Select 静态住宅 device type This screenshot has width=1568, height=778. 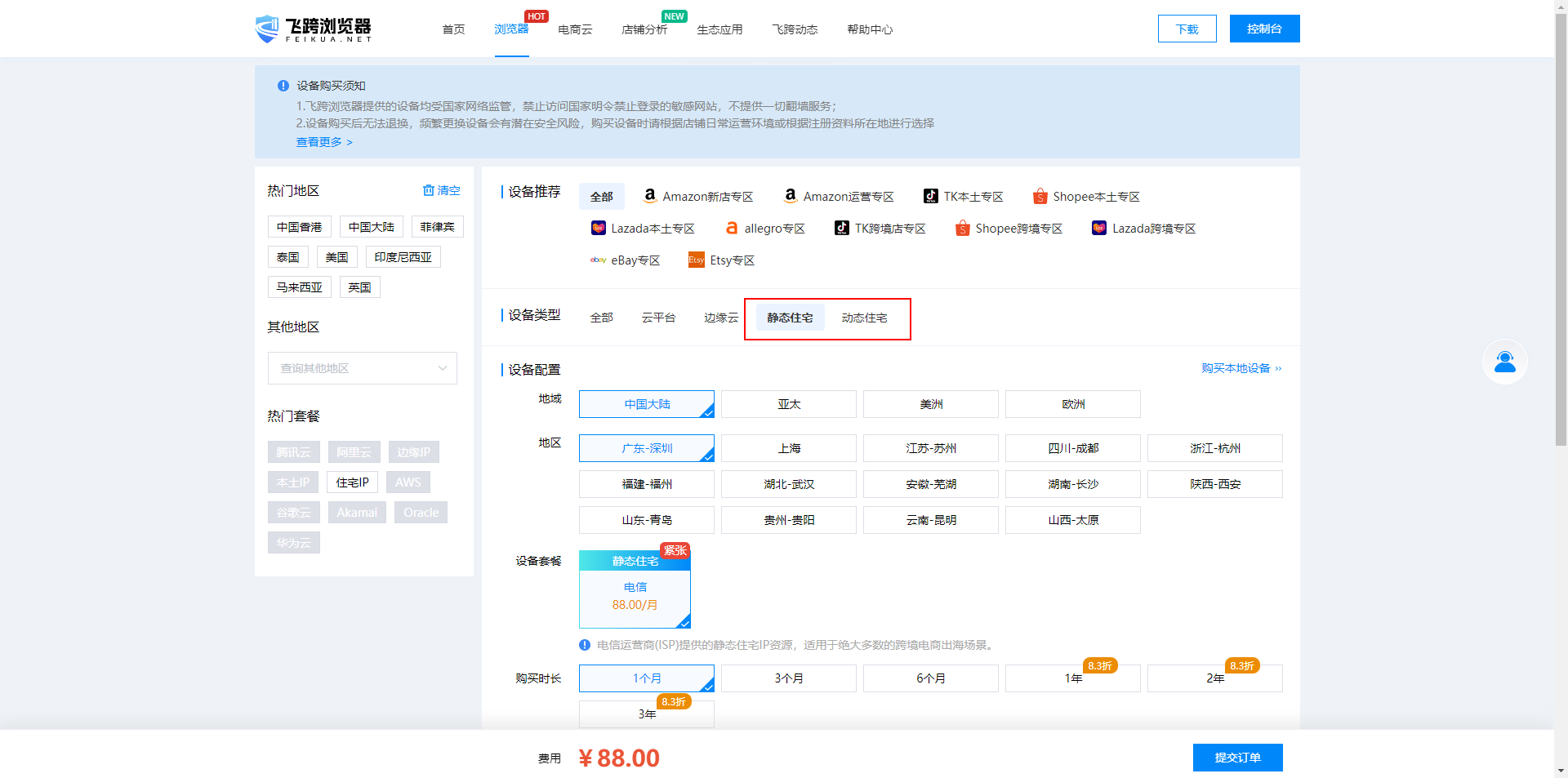(x=790, y=318)
